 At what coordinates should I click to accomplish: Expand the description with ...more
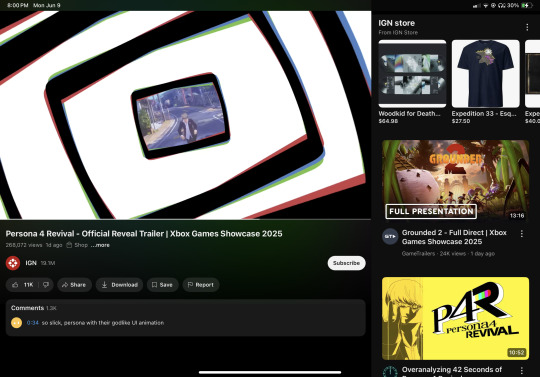(100, 245)
